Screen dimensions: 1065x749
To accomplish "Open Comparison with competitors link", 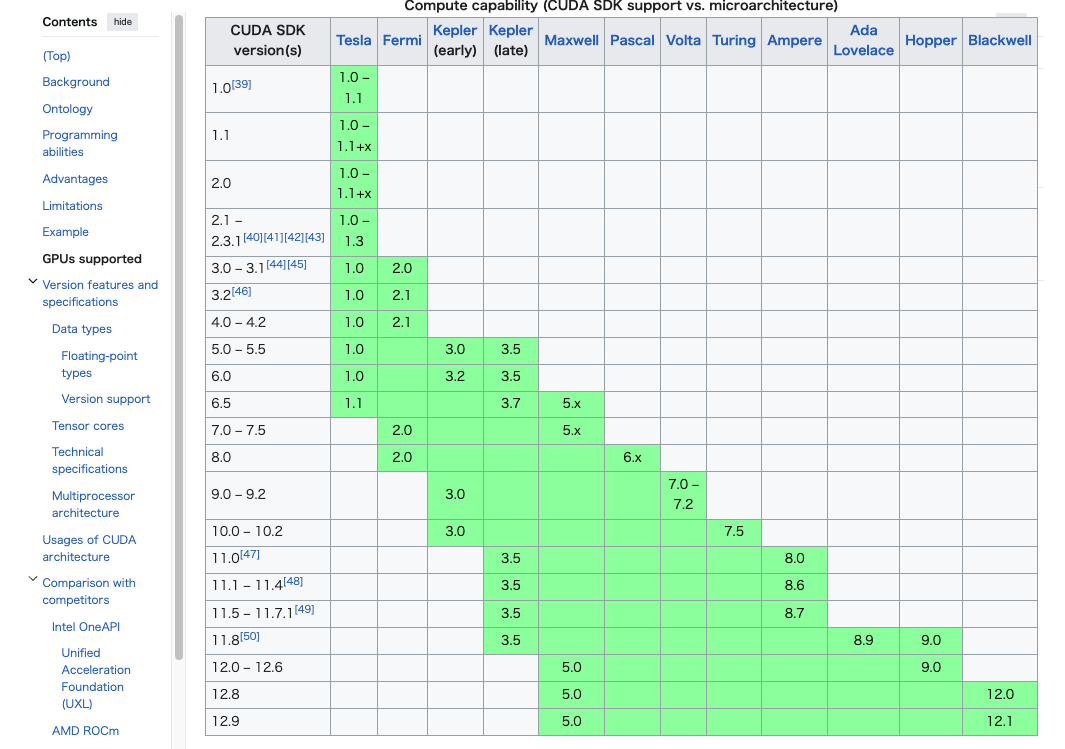I will coord(88,591).
